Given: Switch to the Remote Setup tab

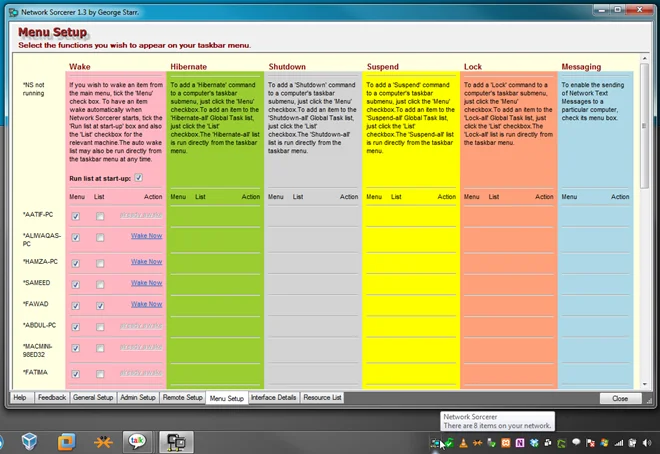Looking at the screenshot, I should tap(183, 398).
